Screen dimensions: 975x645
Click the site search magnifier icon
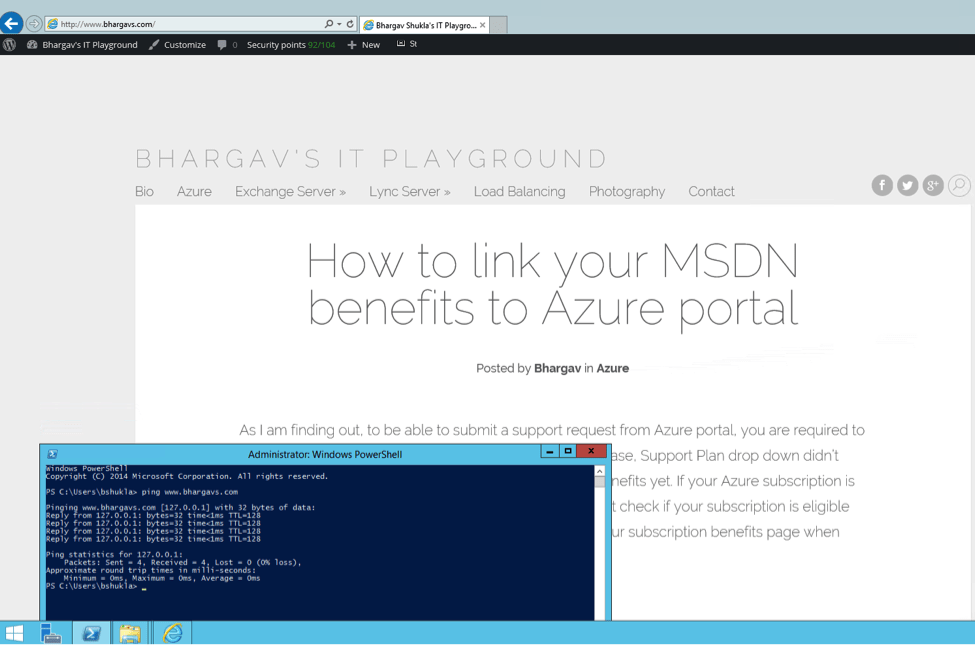959,185
